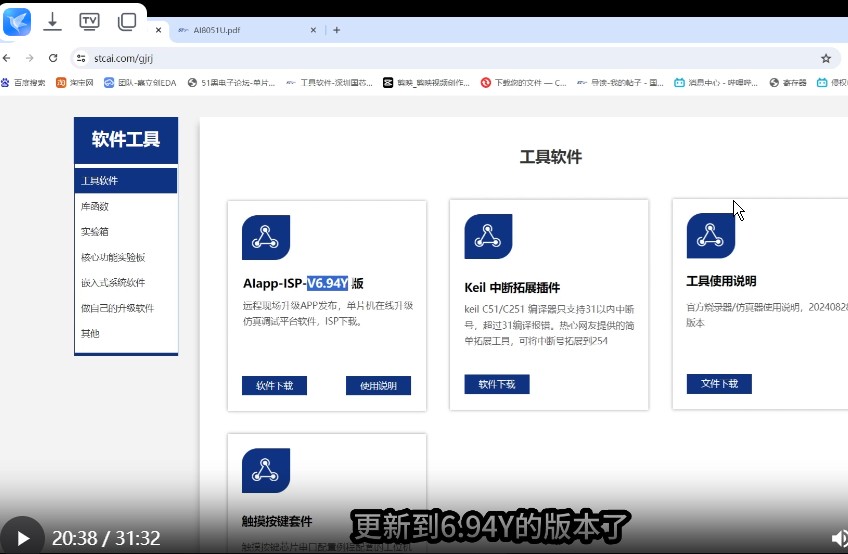Click the 触摸按键套件 title
848x554 pixels.
[x=277, y=522]
